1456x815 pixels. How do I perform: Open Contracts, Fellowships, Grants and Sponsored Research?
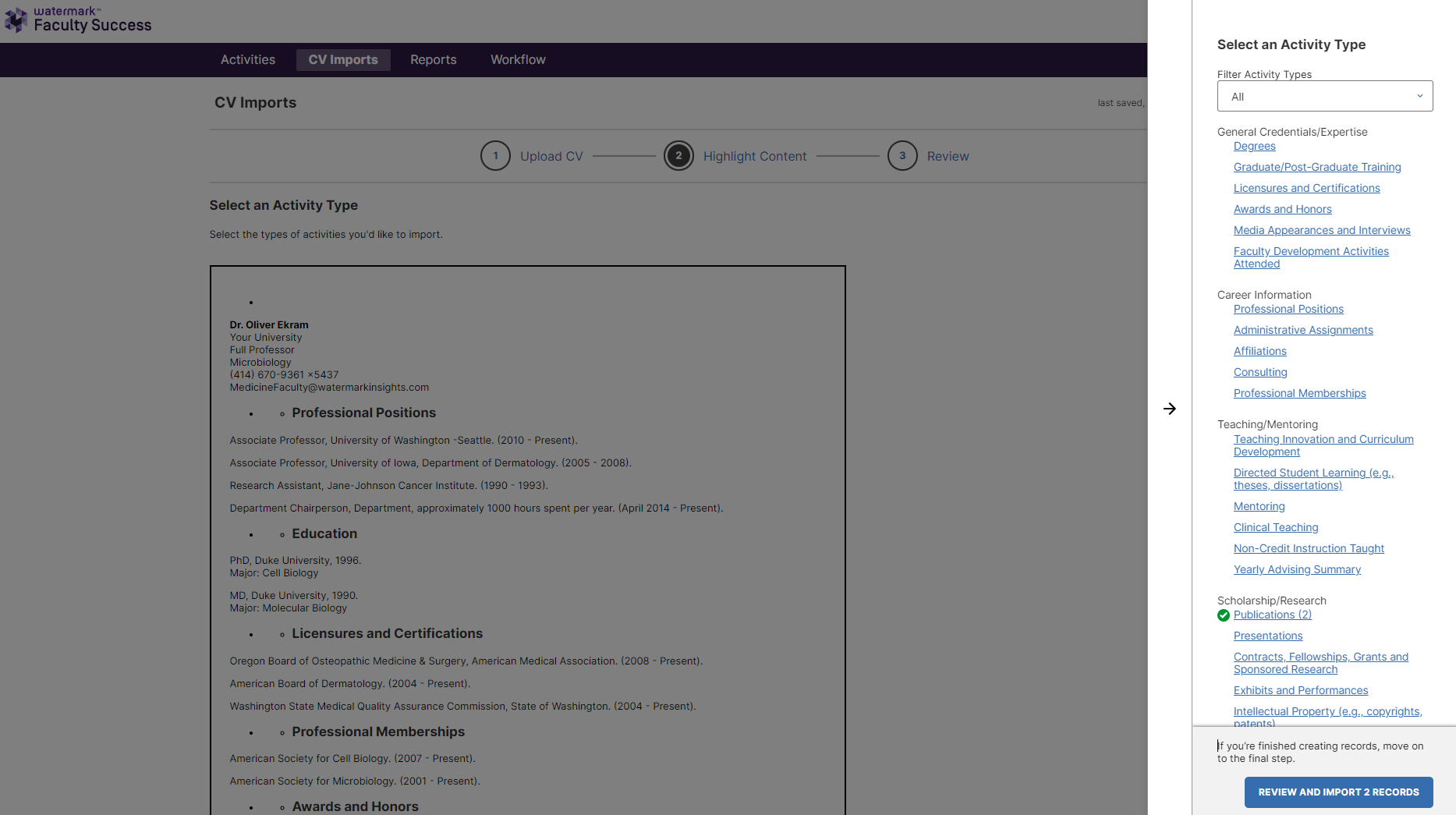tap(1320, 662)
